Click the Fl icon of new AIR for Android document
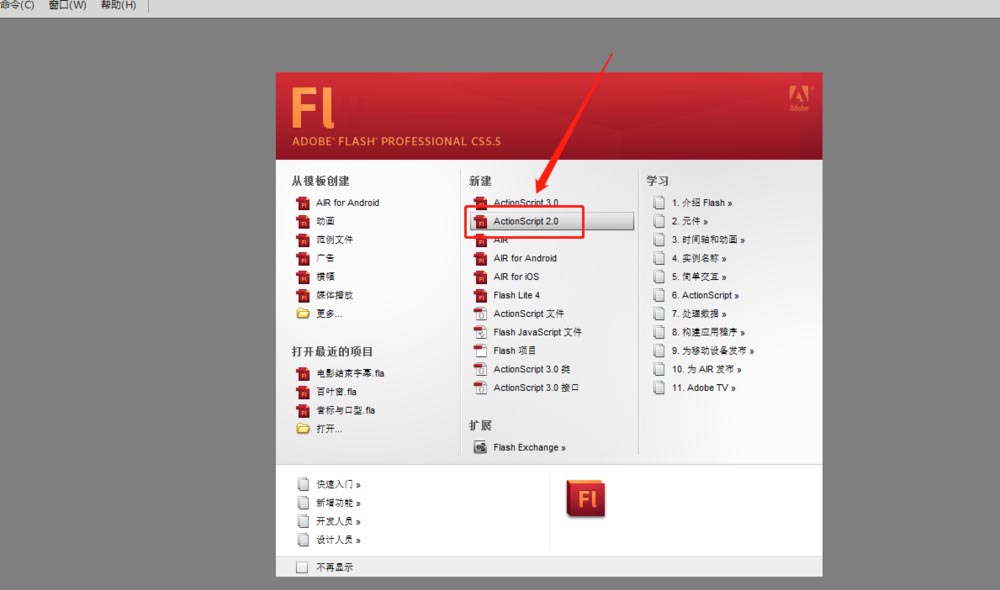Image resolution: width=1000 pixels, height=590 pixels. (x=480, y=258)
